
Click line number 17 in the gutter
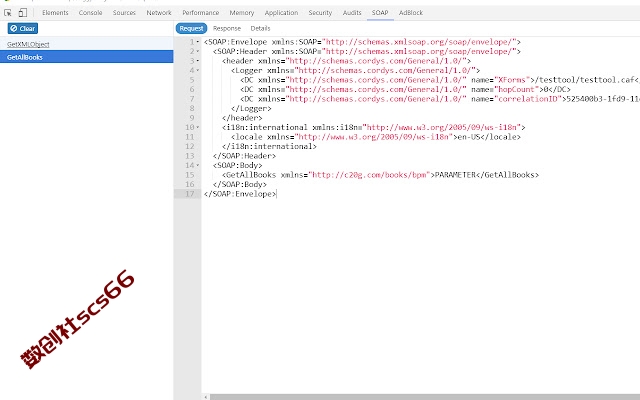(190, 194)
